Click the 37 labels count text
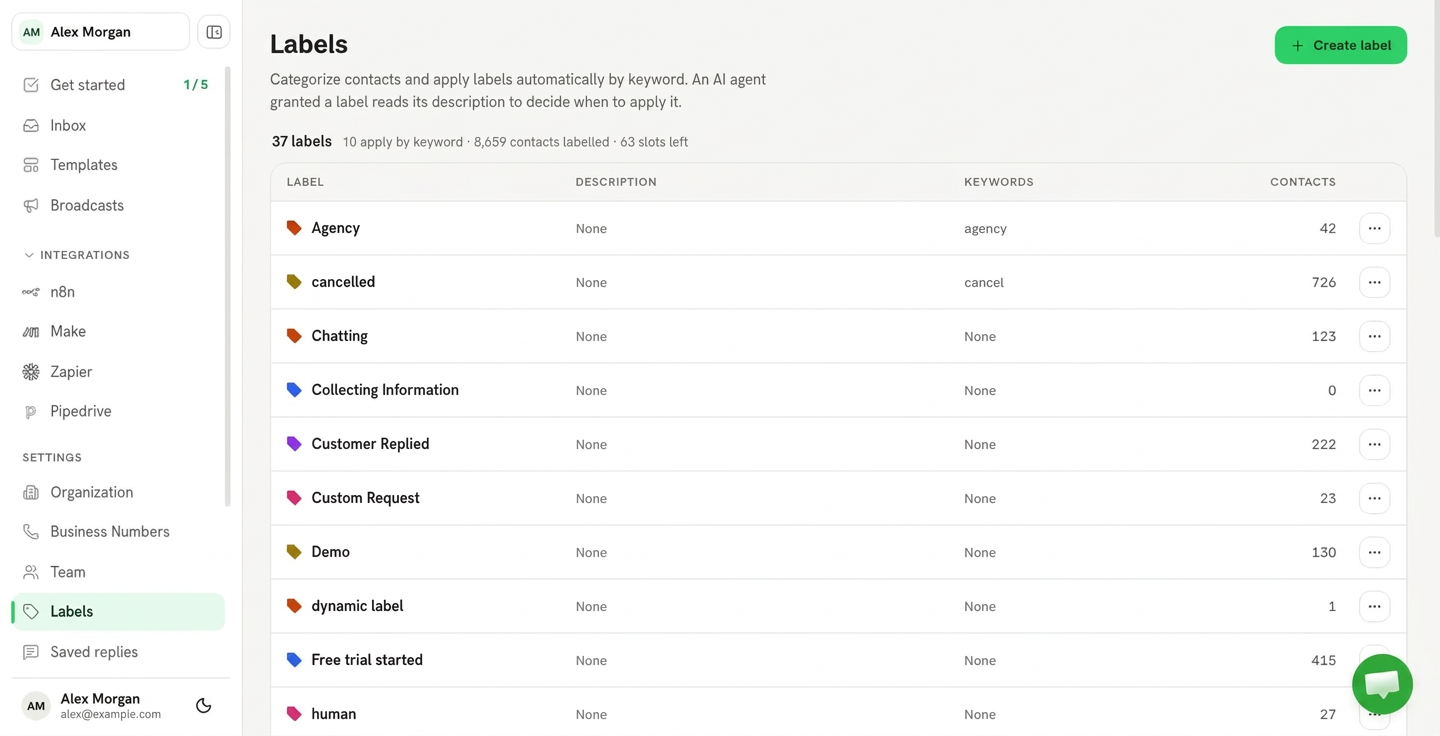The image size is (1440, 736). tap(301, 141)
